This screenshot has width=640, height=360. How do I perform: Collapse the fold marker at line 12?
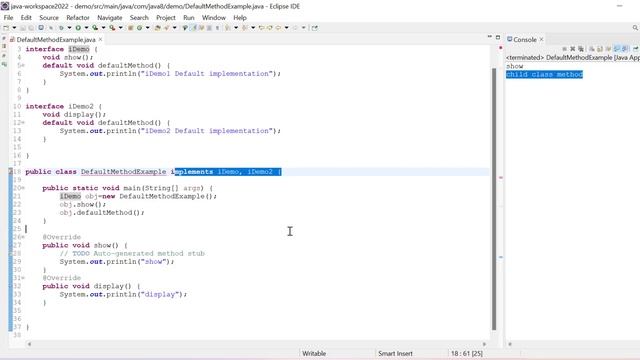(23, 122)
